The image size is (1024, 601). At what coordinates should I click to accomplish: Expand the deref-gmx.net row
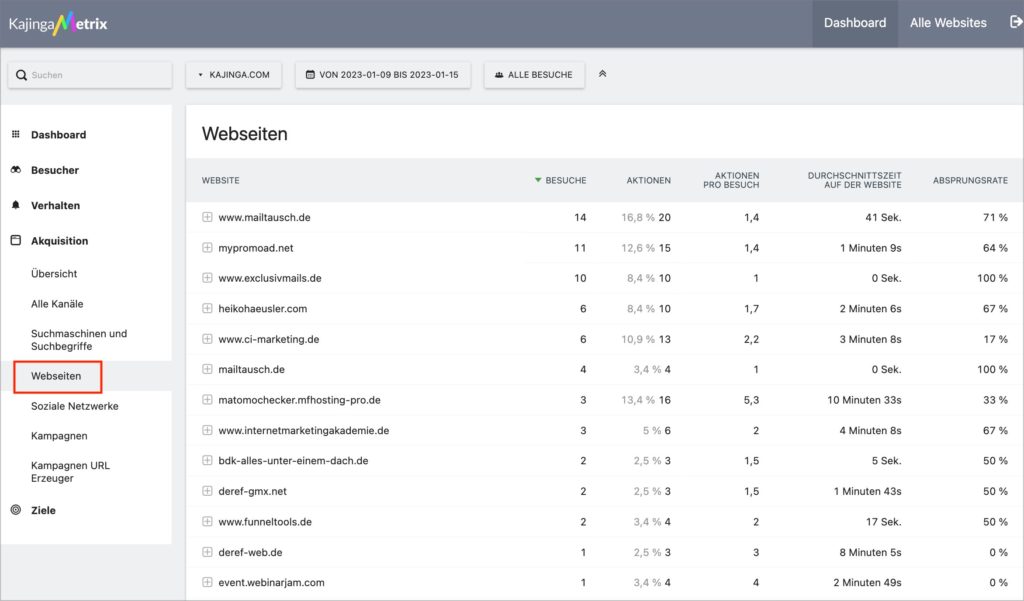[207, 491]
